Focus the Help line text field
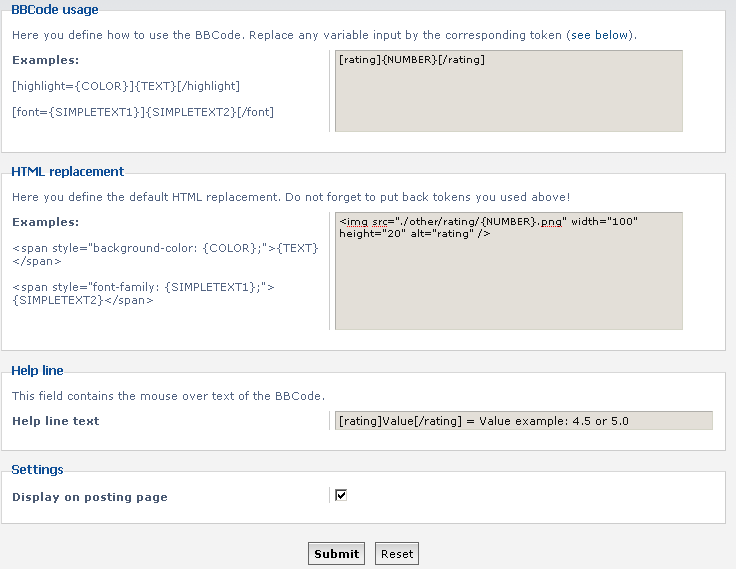 pos(524,421)
